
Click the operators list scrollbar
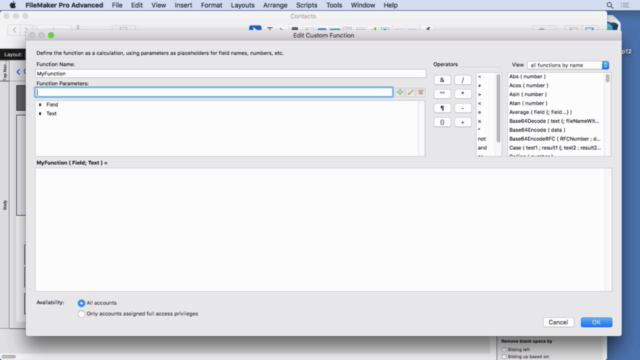tap(498, 108)
